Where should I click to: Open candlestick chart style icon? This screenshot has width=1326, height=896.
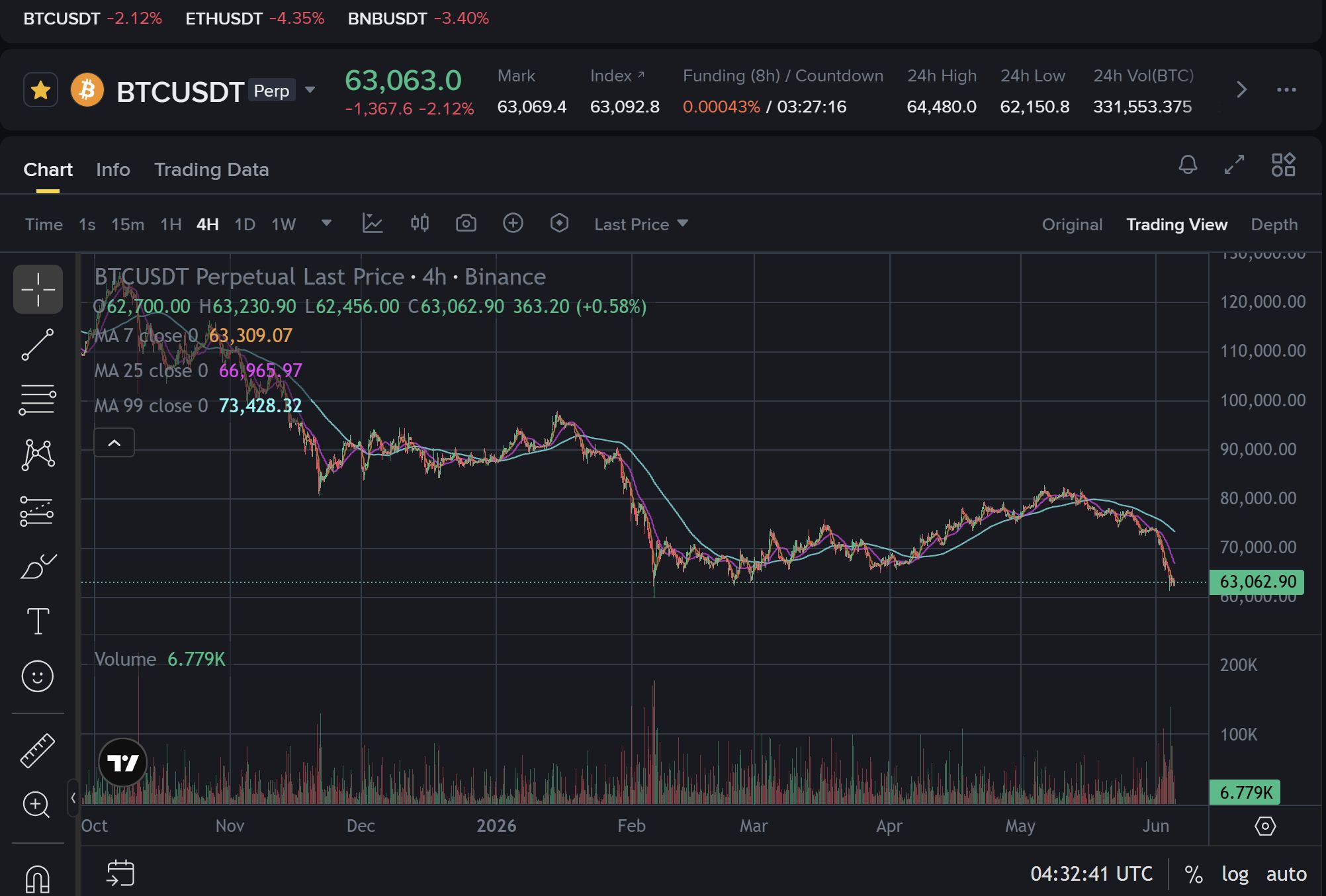point(420,224)
